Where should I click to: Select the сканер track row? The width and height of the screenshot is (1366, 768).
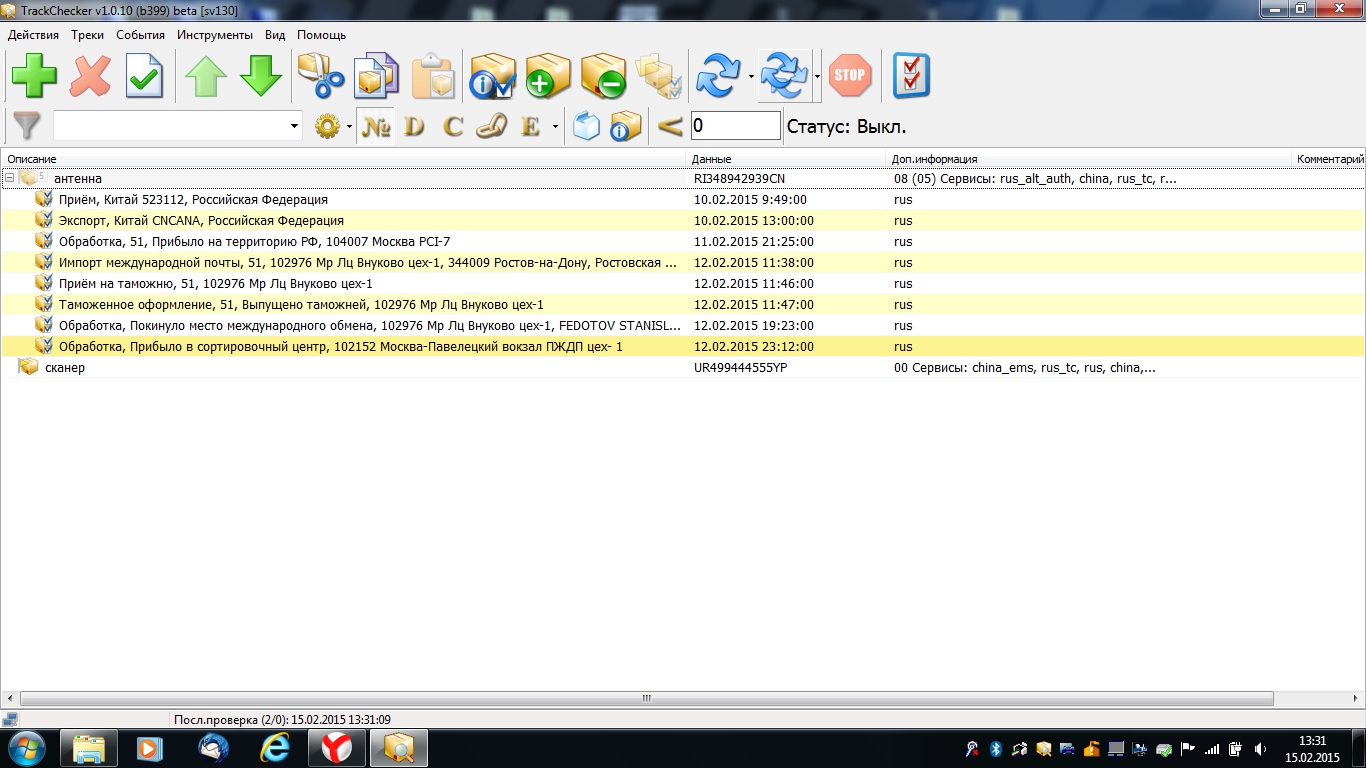pyautogui.click(x=683, y=368)
